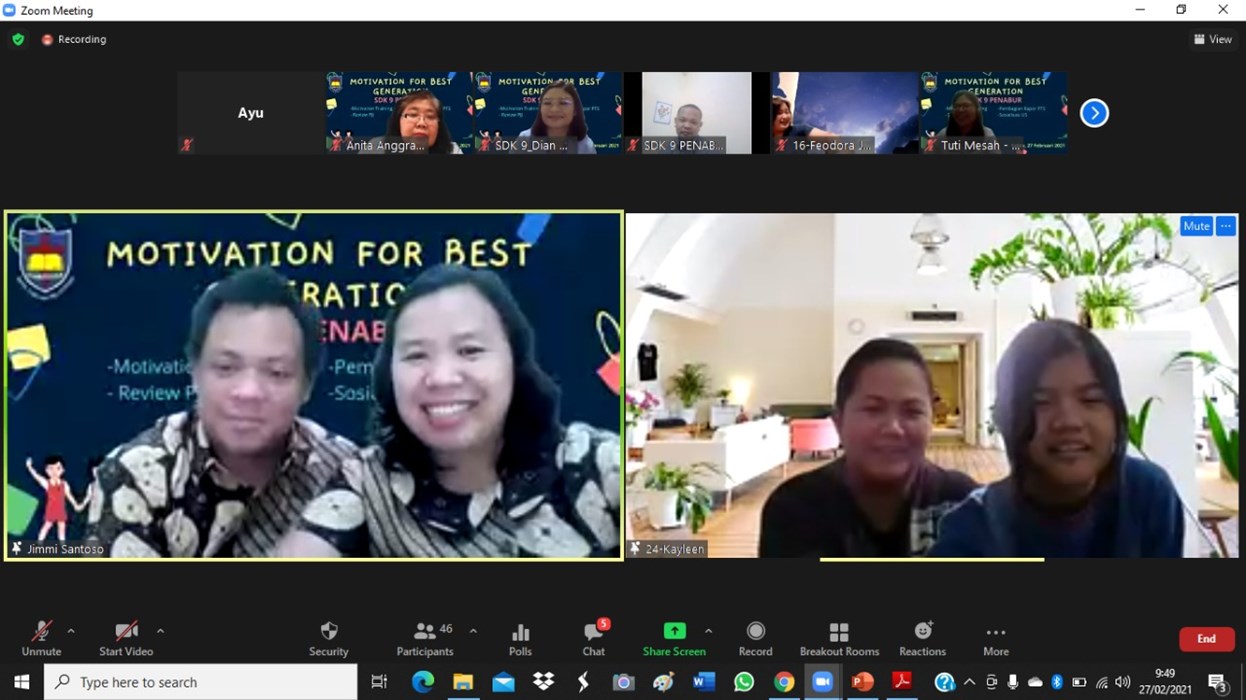Open Task View on taskbar
The width and height of the screenshot is (1246, 700).
pos(379,682)
